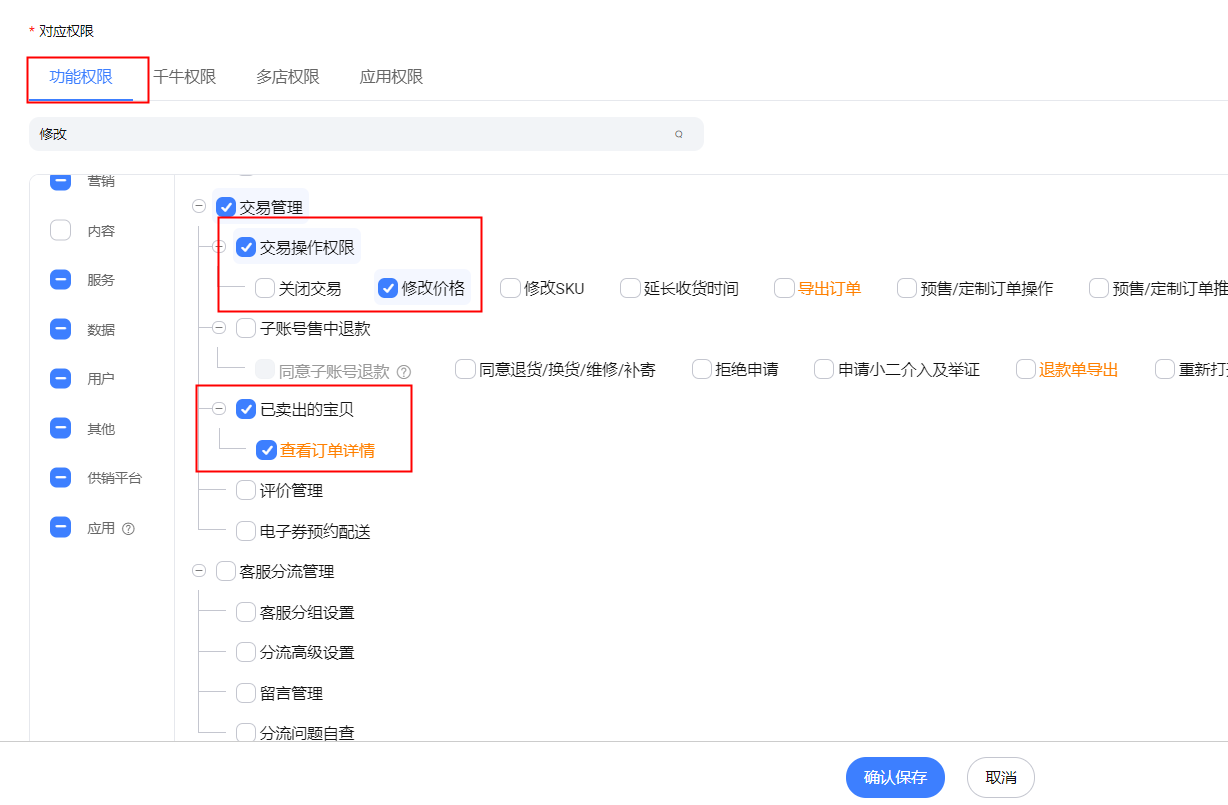
Task: Select the 应用权限 tab
Action: tap(391, 77)
